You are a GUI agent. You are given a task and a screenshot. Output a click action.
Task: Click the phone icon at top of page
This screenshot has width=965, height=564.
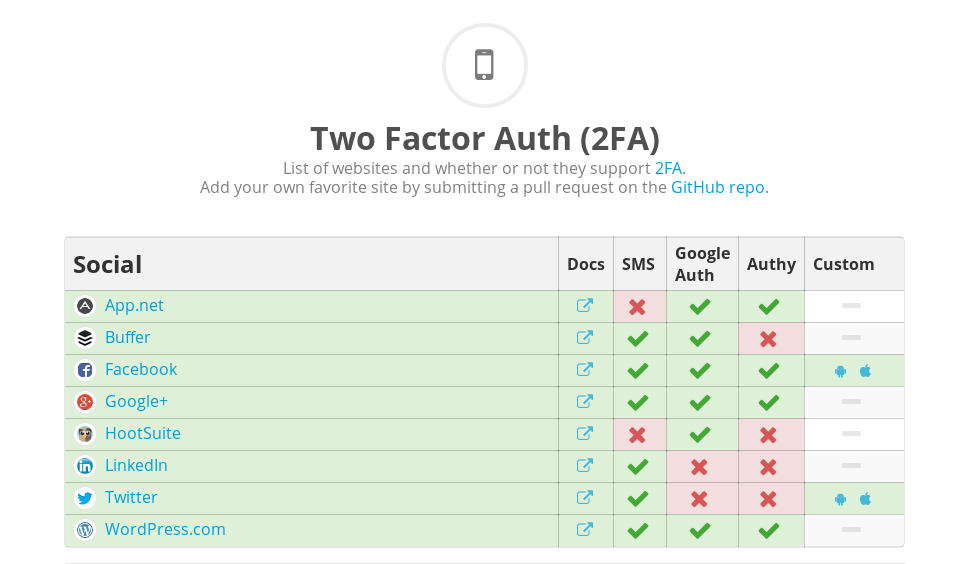pos(484,65)
